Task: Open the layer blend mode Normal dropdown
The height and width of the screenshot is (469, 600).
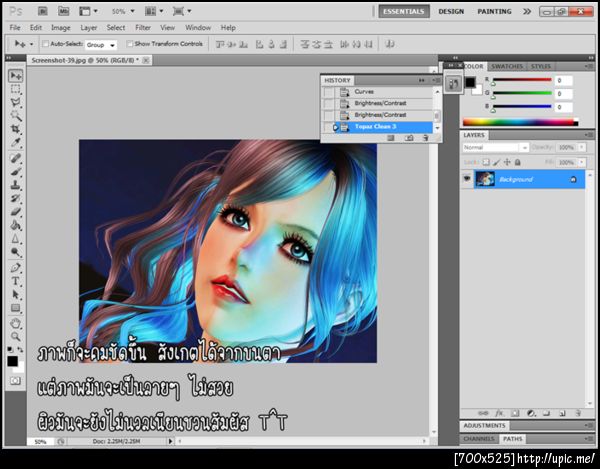Action: pos(495,147)
